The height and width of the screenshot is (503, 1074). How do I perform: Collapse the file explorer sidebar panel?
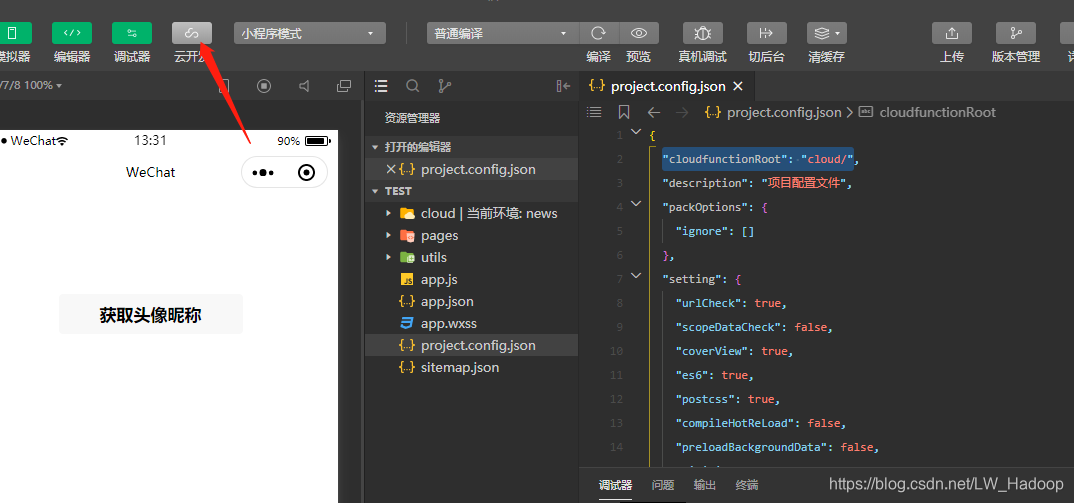[563, 86]
